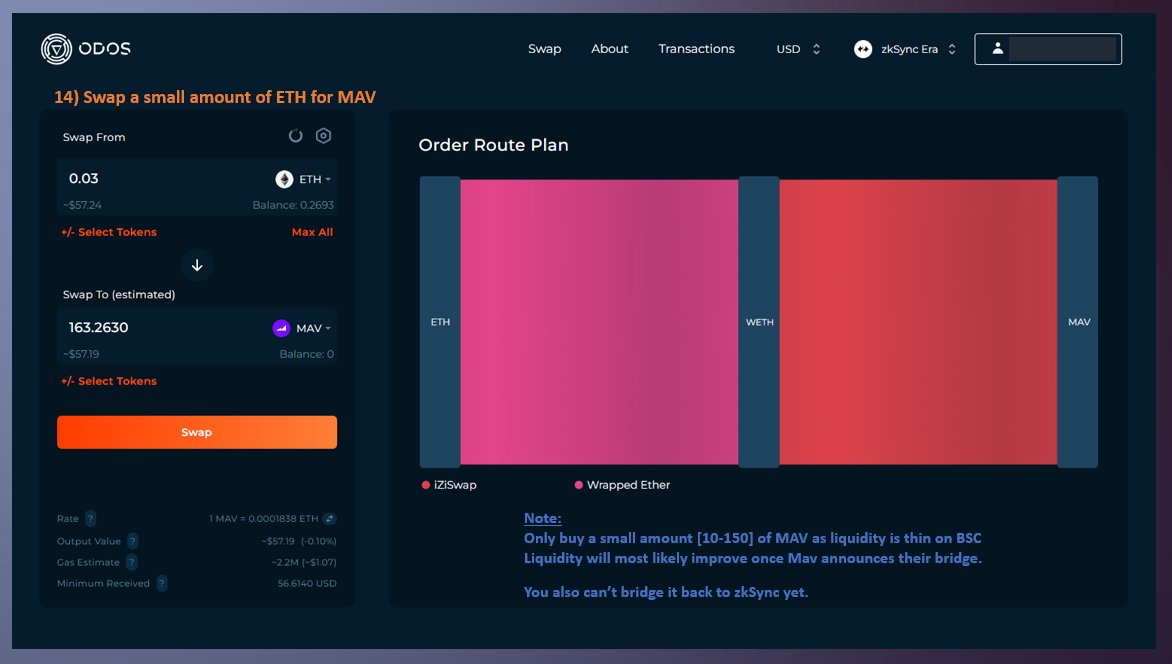Click the Wrapped Ether legend dot
Screen dimensions: 1172x664
pos(579,485)
